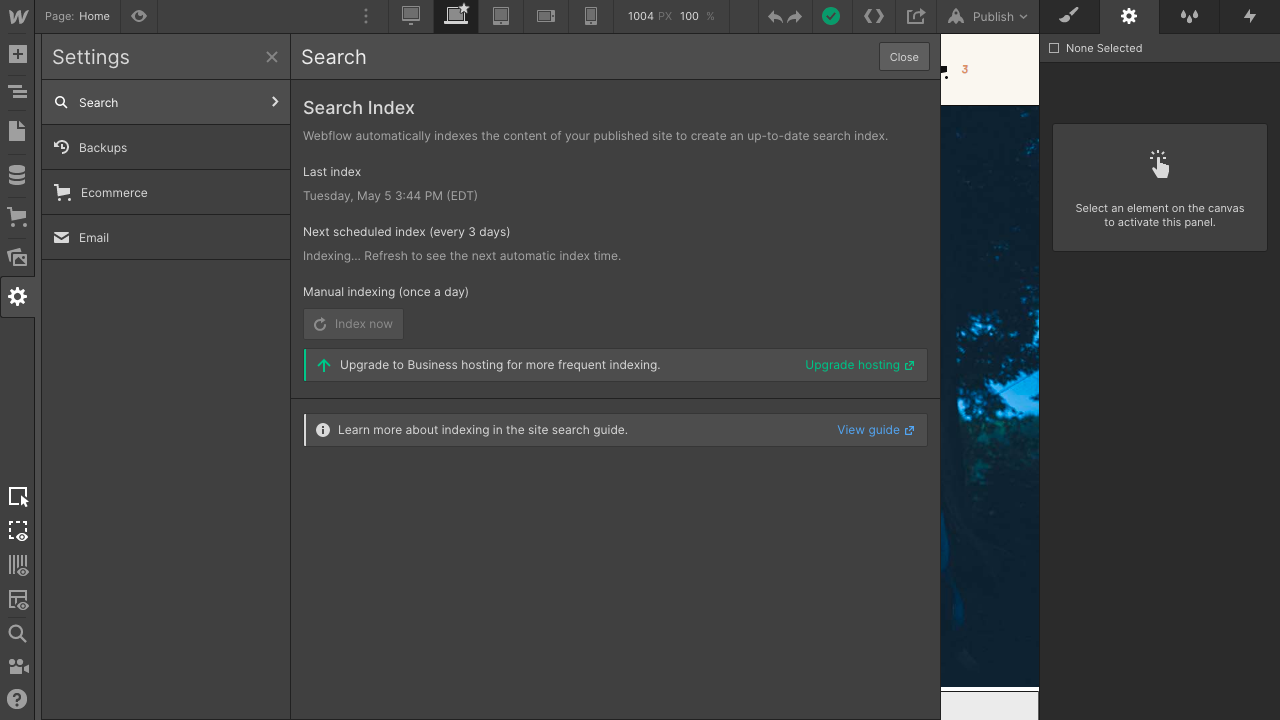
Task: Click the chevron on the Search row
Action: 275,102
